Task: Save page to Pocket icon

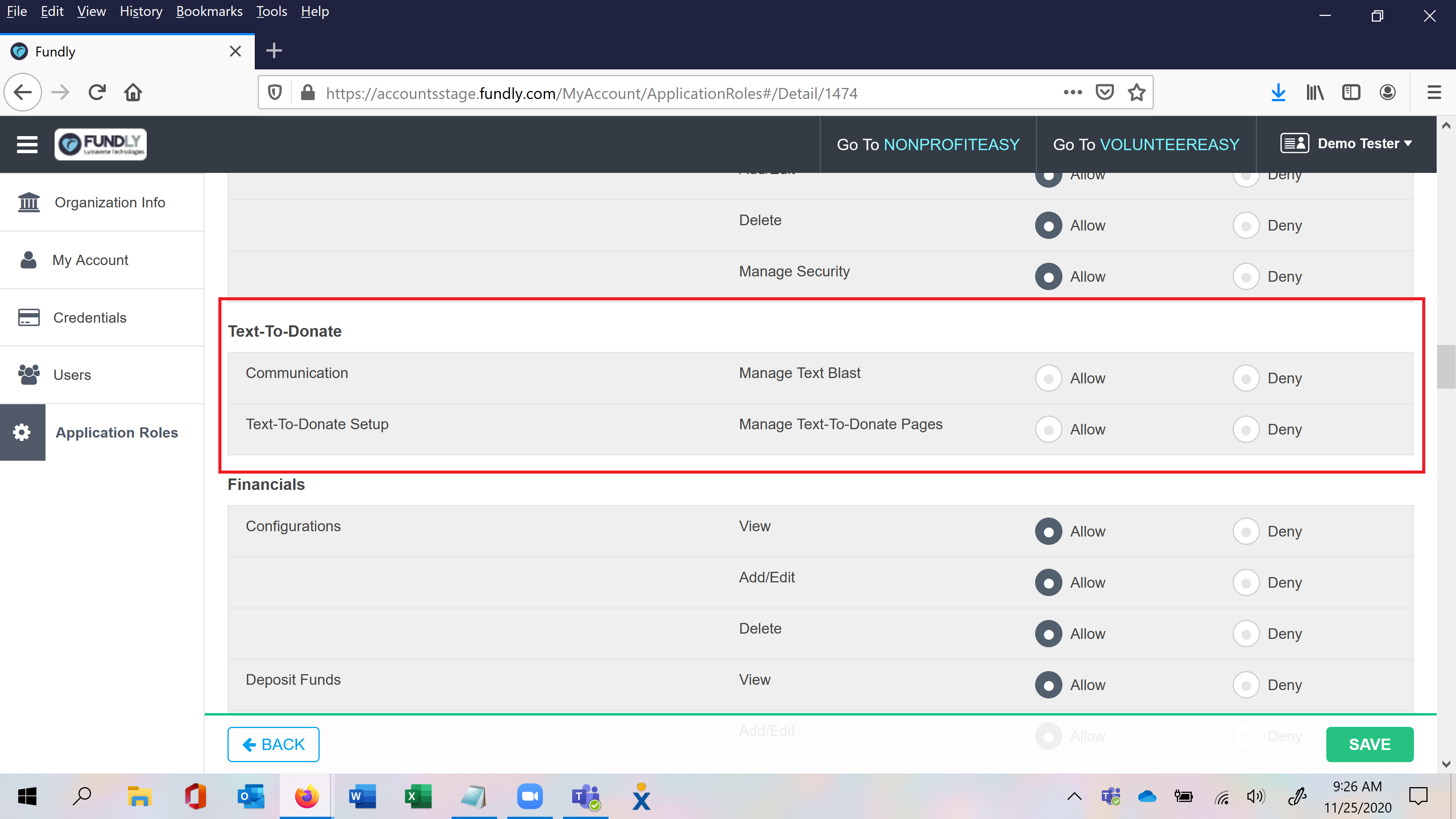Action: 1105,92
